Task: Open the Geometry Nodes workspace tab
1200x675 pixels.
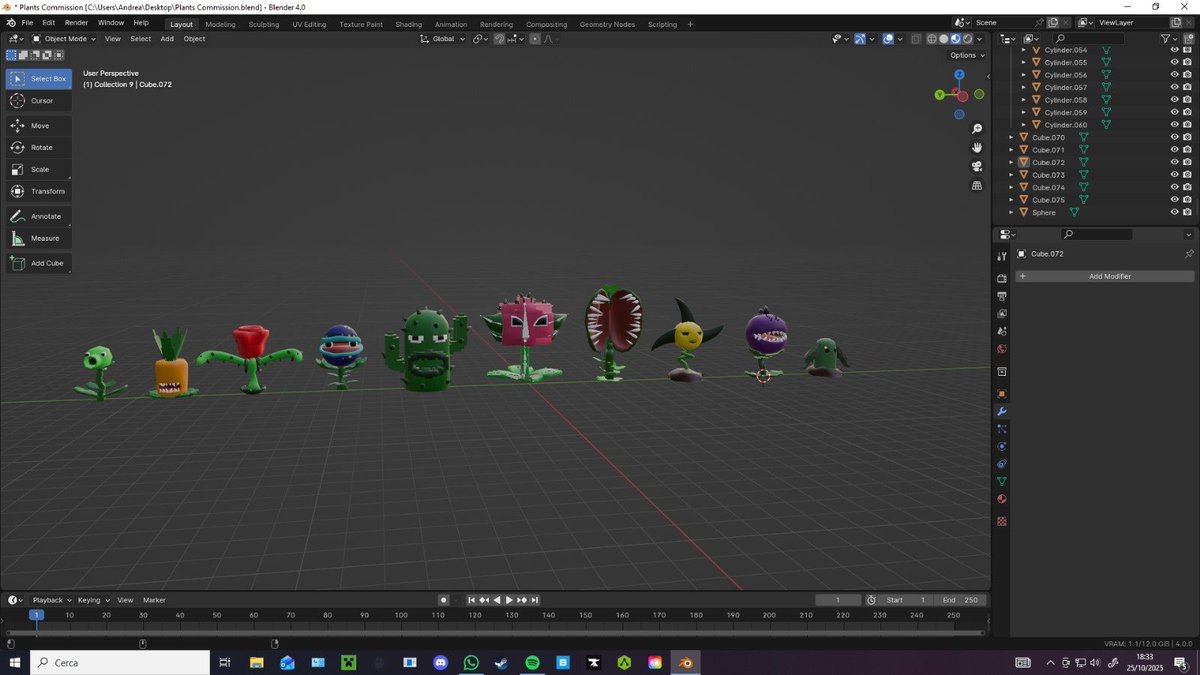Action: click(605, 24)
